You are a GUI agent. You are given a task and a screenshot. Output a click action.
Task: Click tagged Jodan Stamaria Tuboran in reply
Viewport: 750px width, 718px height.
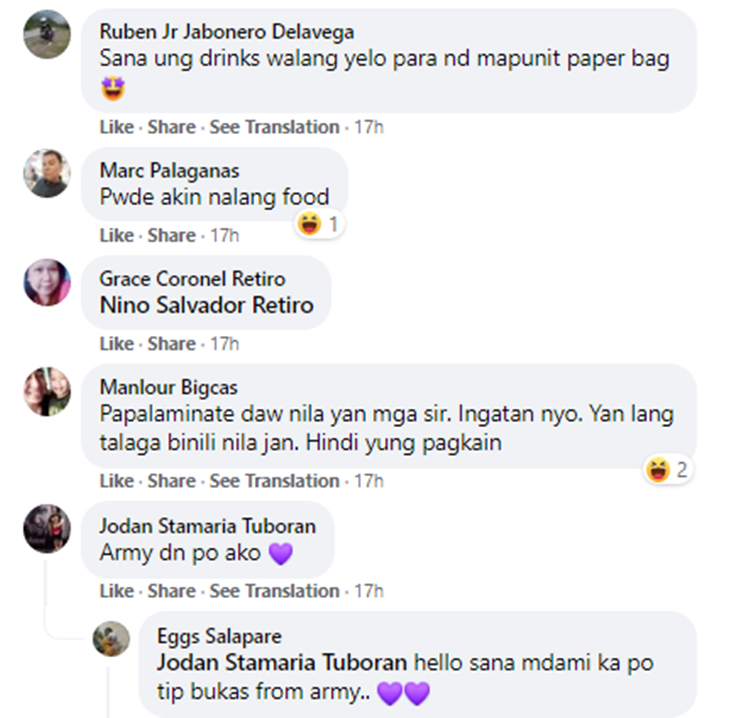tap(282, 663)
